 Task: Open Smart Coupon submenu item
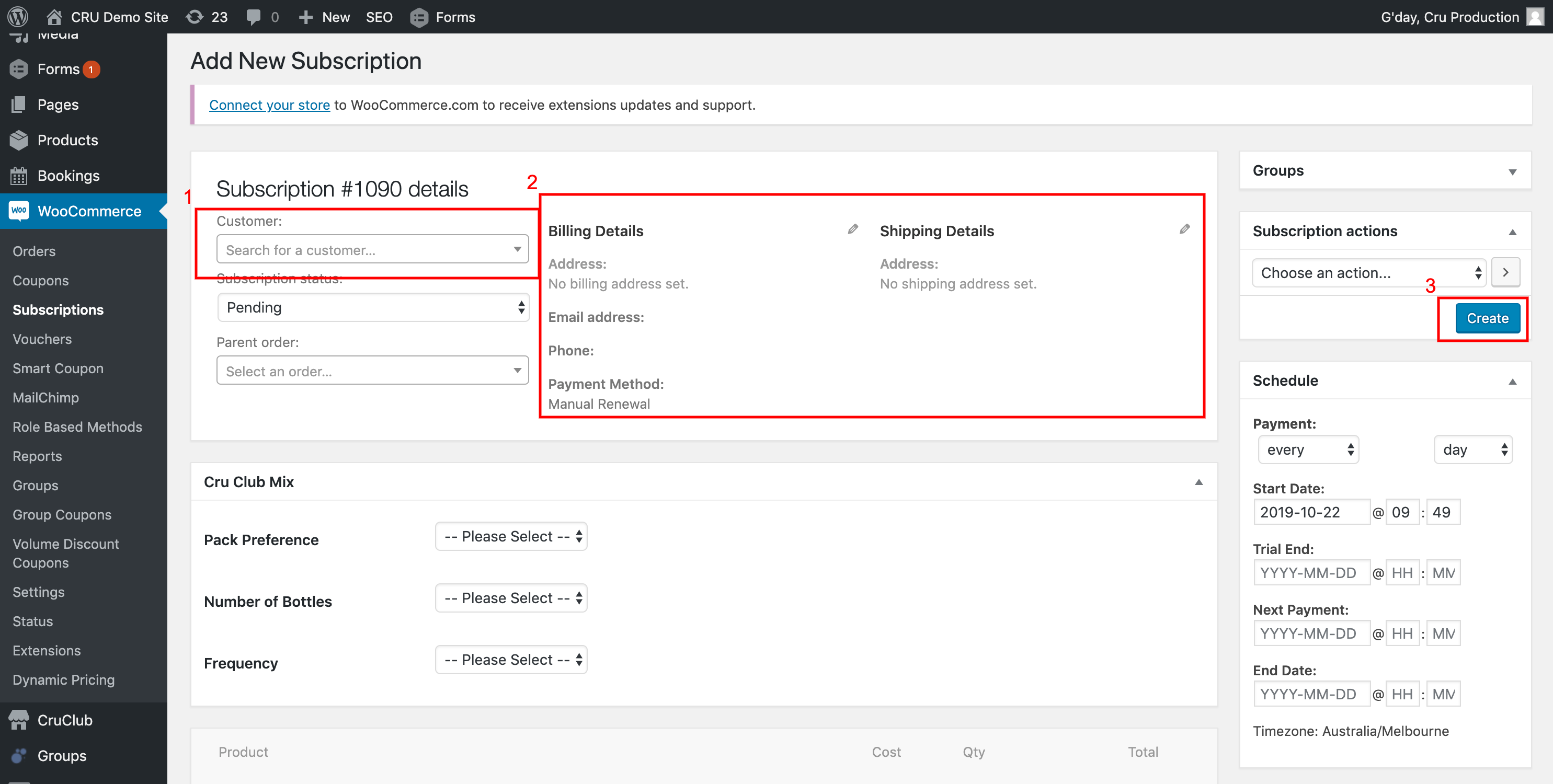click(58, 368)
